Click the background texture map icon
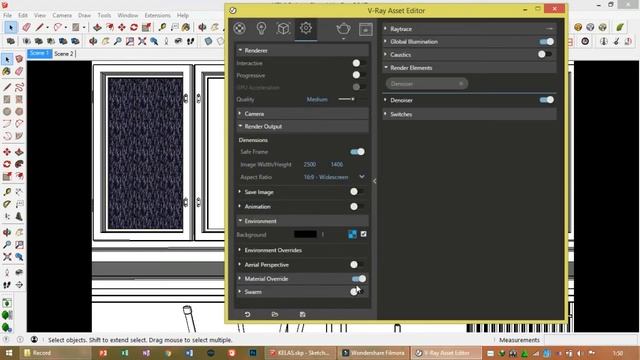 (352, 234)
